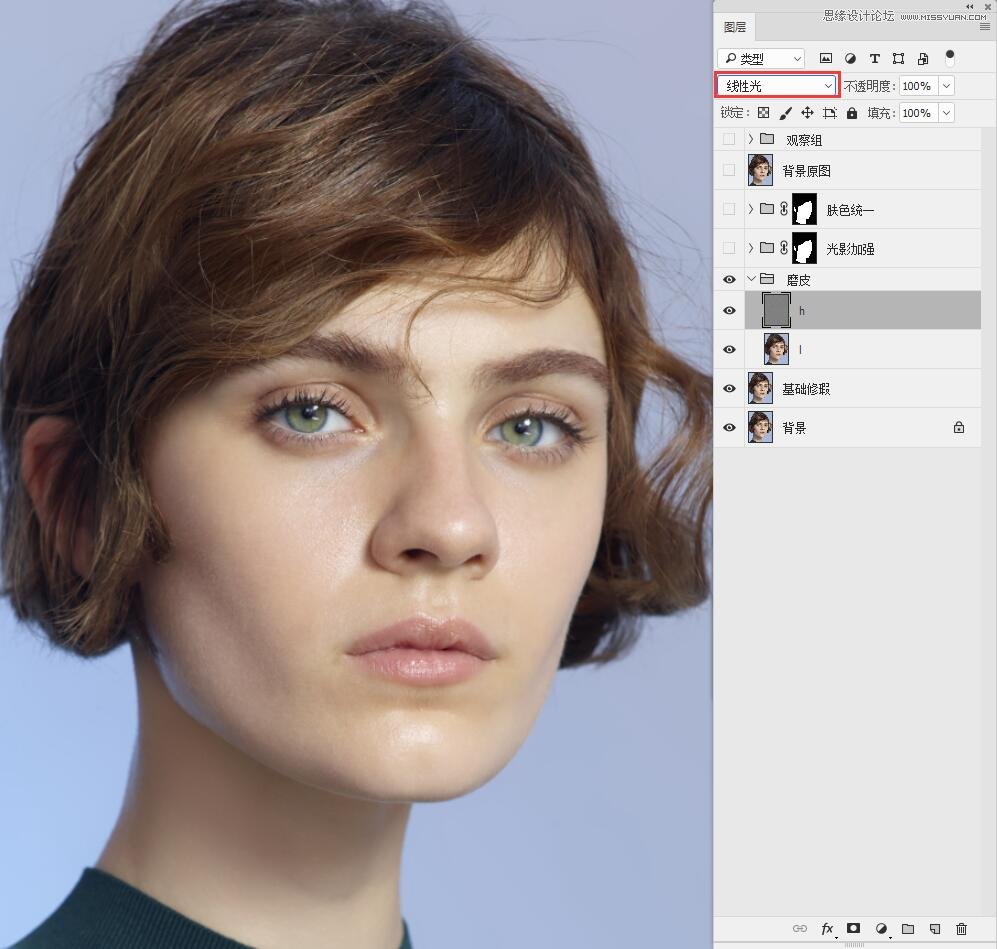
Task: Click the lock icon on 背景 layer
Action: pyautogui.click(x=959, y=428)
